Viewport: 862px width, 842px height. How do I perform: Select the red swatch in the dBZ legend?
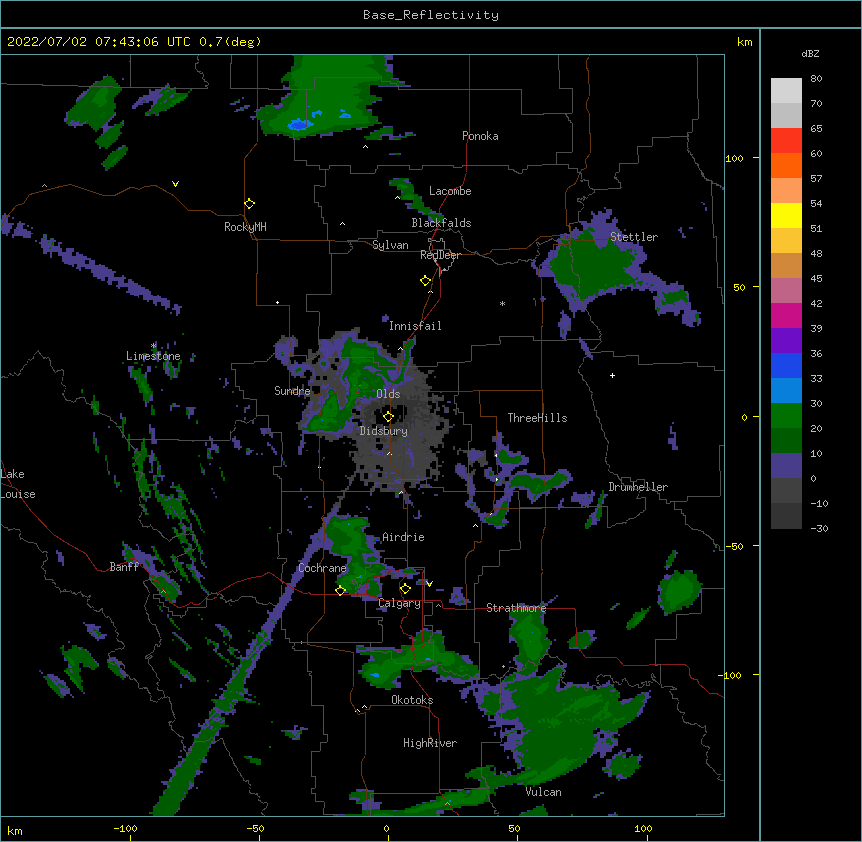pyautogui.click(x=786, y=140)
